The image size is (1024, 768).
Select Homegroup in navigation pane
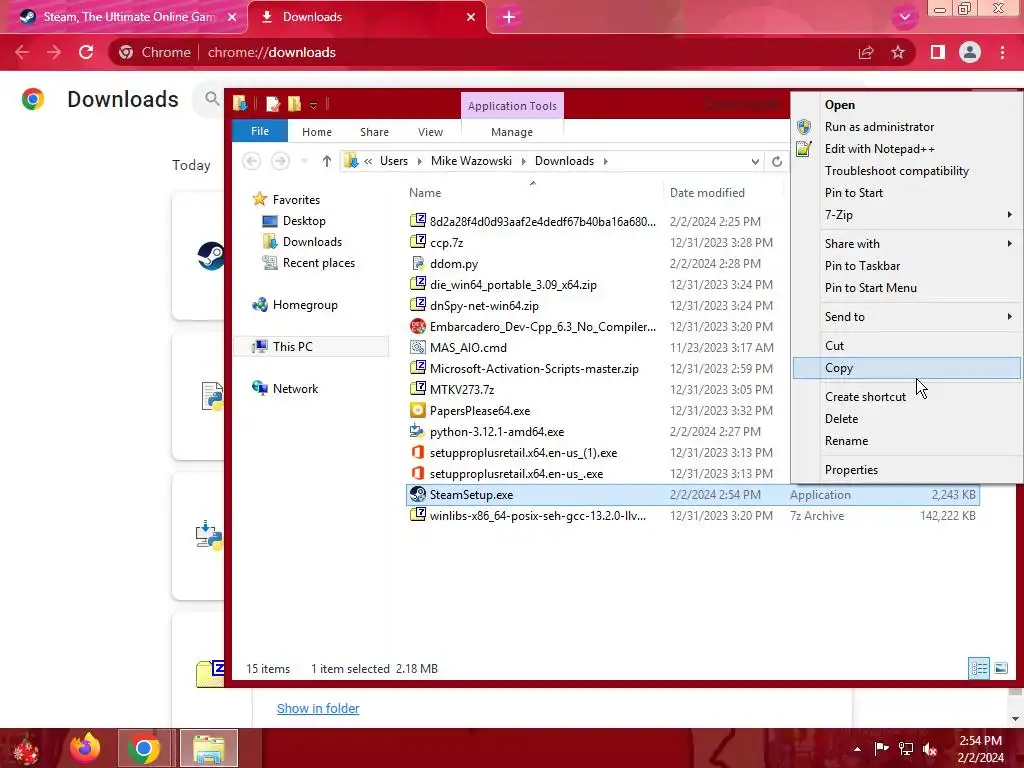tap(305, 305)
